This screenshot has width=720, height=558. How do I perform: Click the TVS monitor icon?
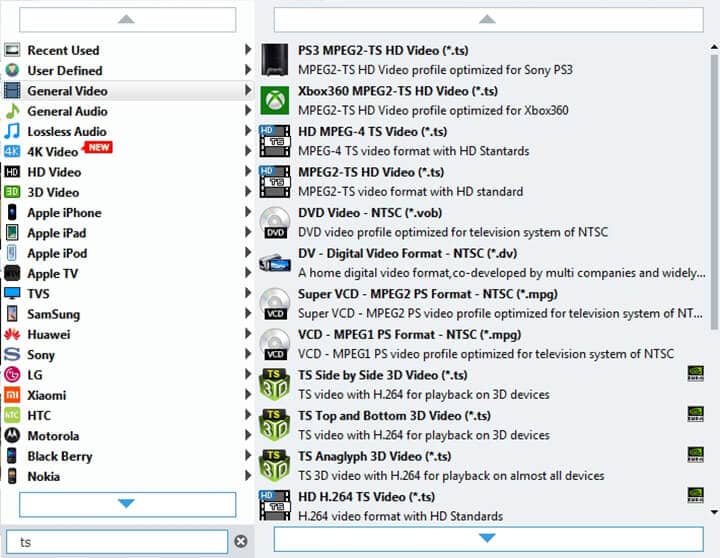12,293
